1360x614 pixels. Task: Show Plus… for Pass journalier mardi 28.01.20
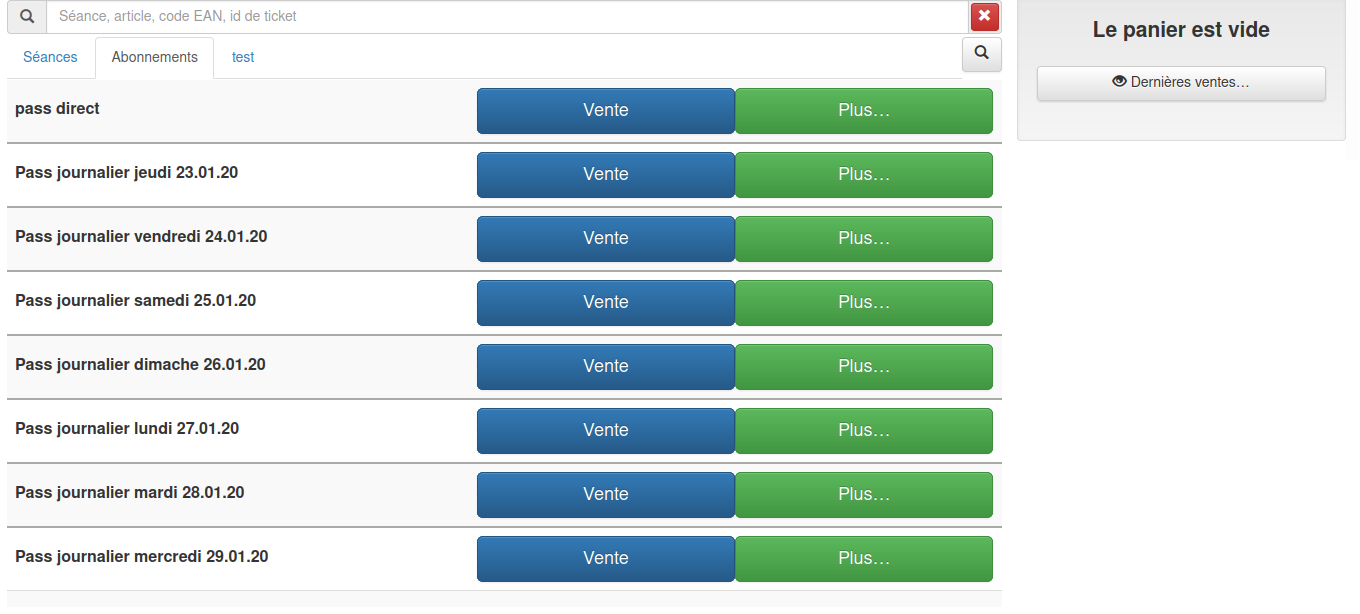coord(864,495)
